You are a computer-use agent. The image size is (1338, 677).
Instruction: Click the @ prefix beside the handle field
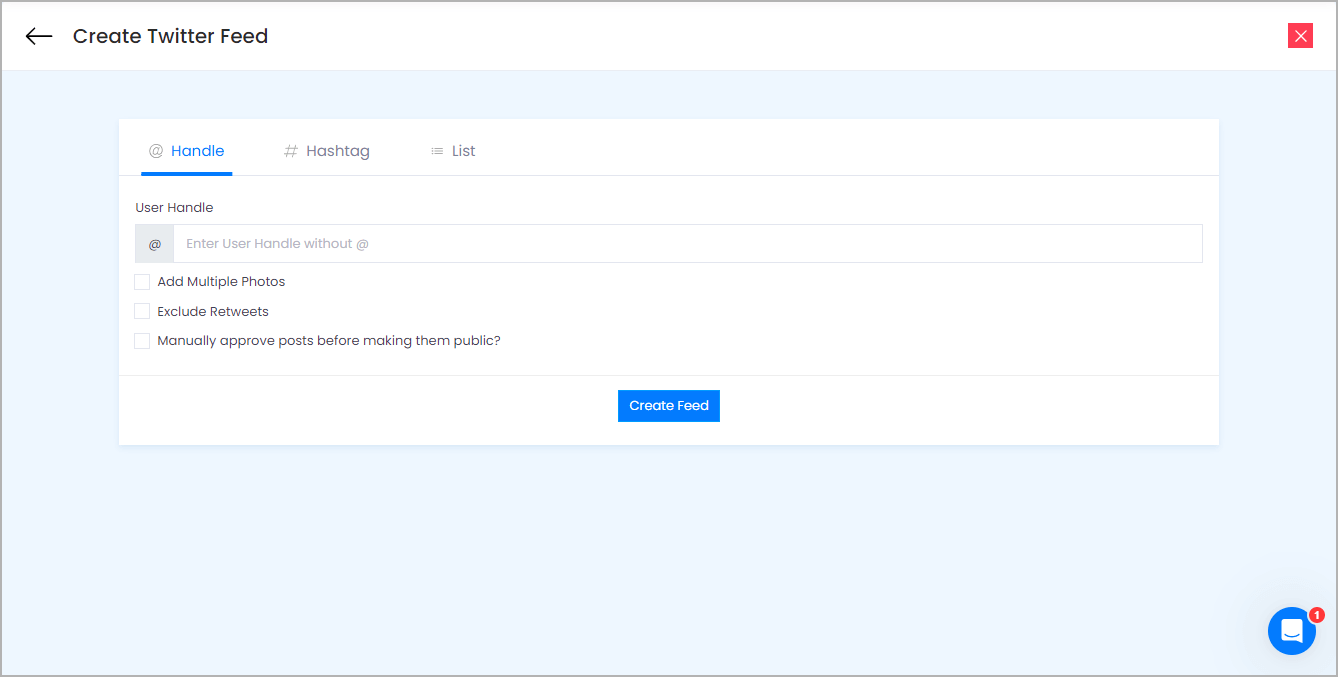[x=155, y=244]
